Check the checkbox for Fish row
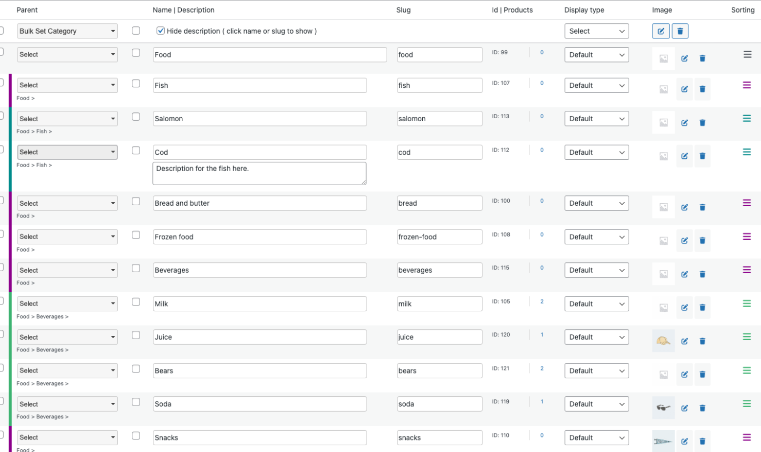 [136, 84]
